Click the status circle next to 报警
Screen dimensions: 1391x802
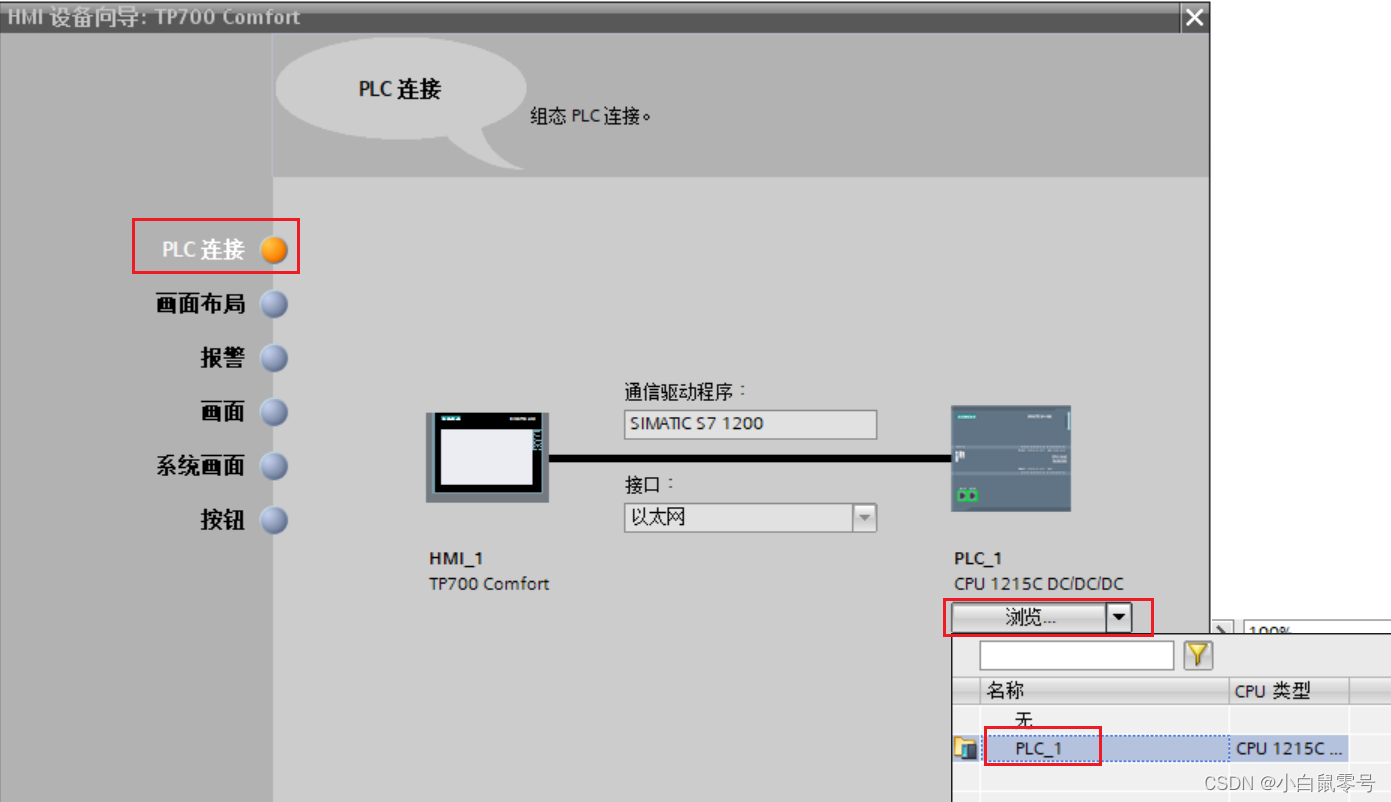pos(273,357)
